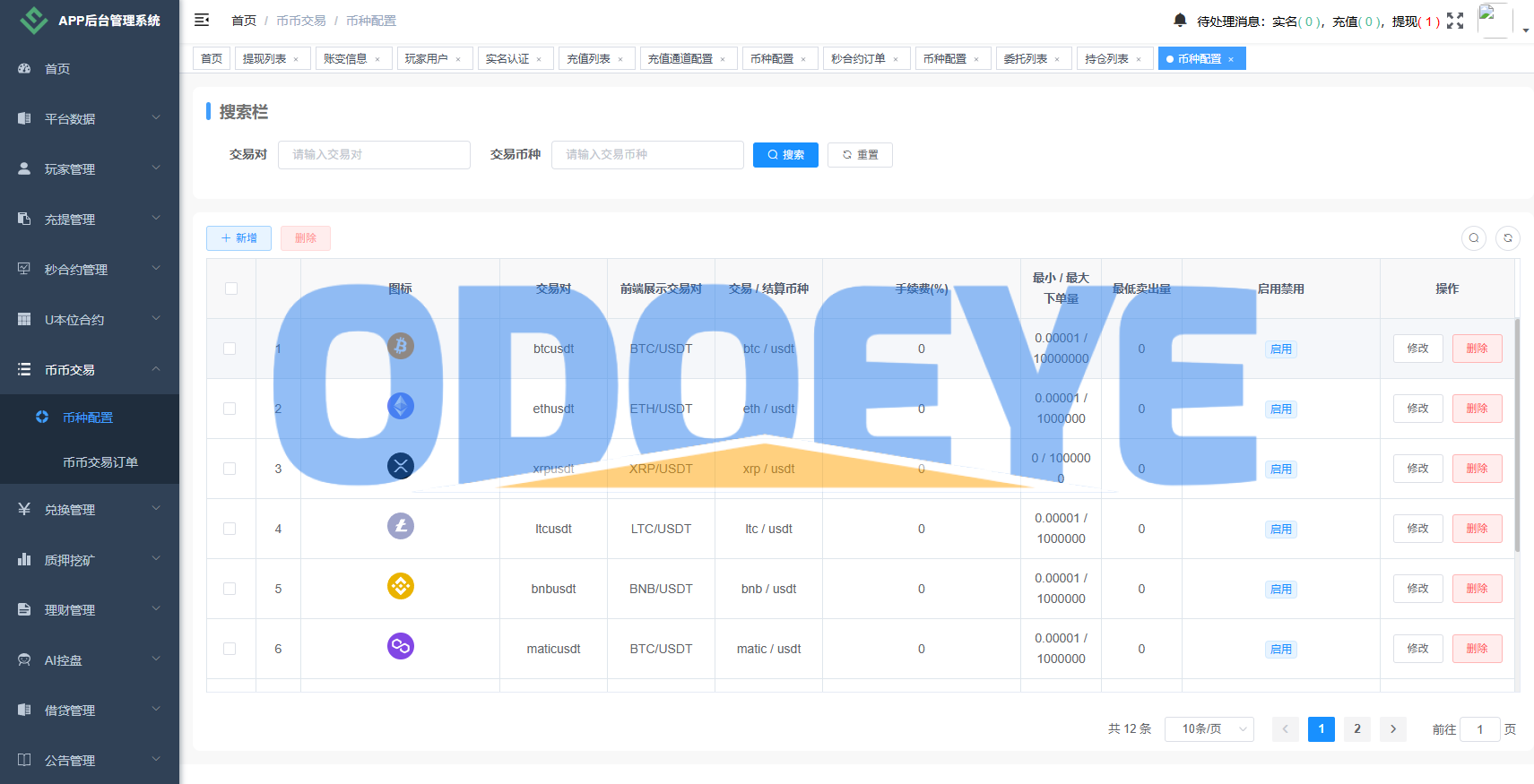Screen dimensions: 1534x784
Task: Click AI控盘 sidebar icon
Action: coord(24,659)
